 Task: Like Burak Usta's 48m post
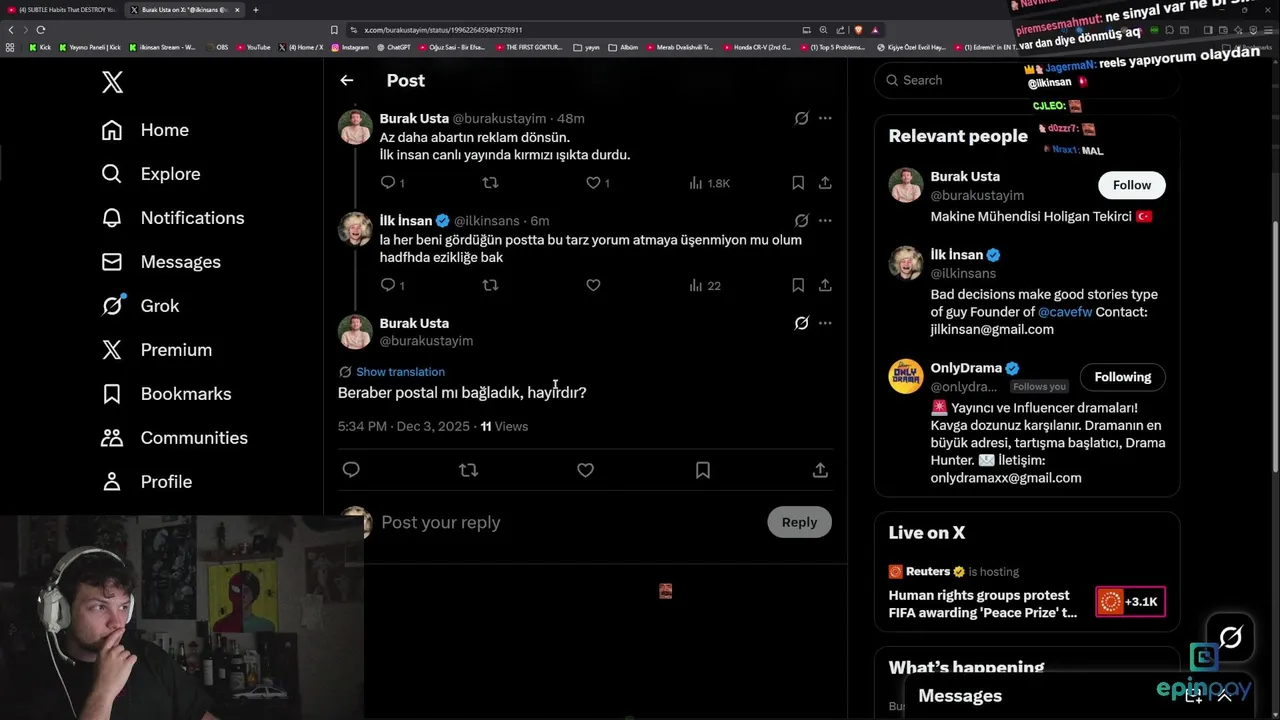pyautogui.click(x=593, y=183)
